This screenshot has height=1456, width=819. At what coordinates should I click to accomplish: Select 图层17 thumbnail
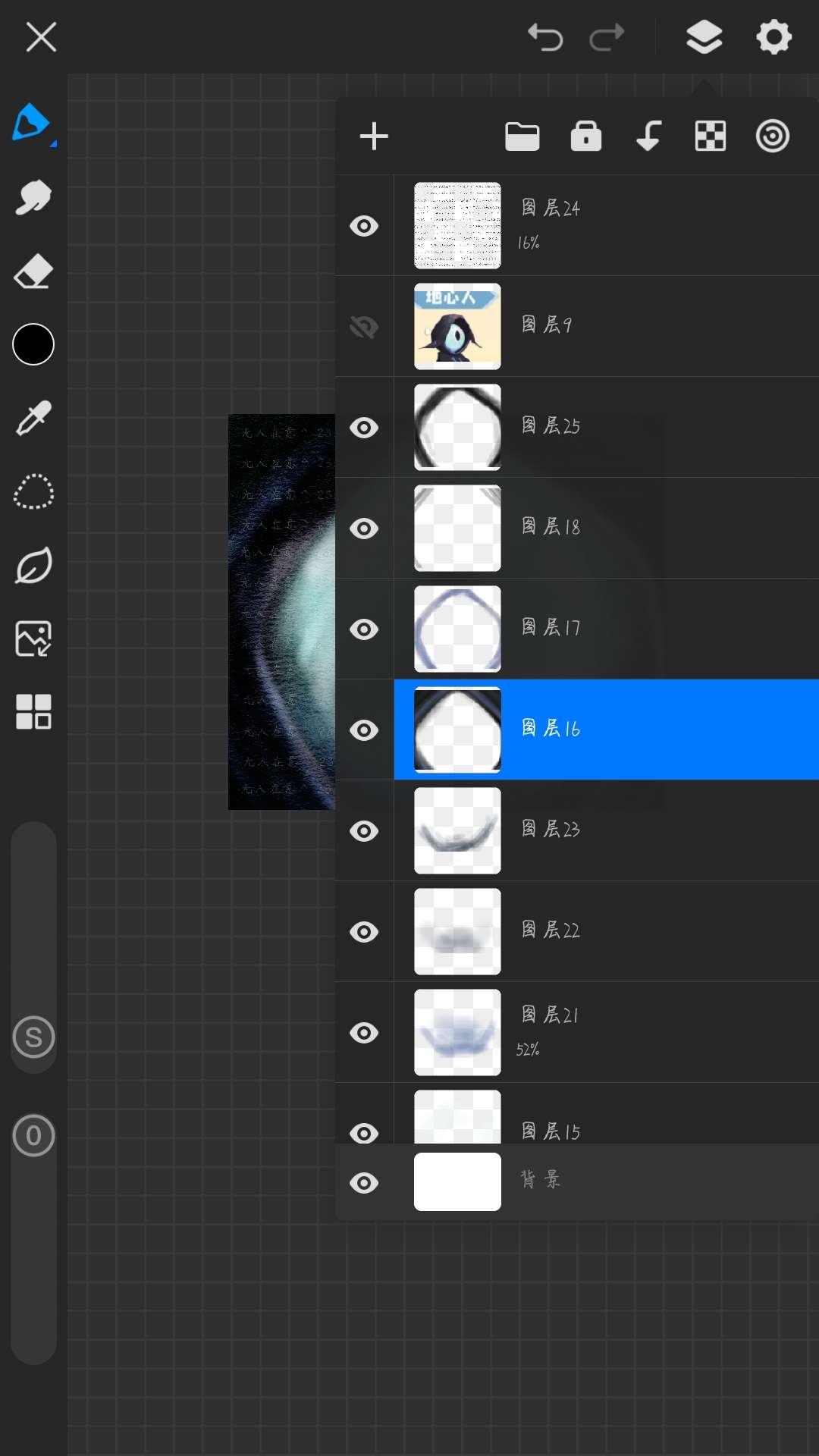(x=457, y=629)
